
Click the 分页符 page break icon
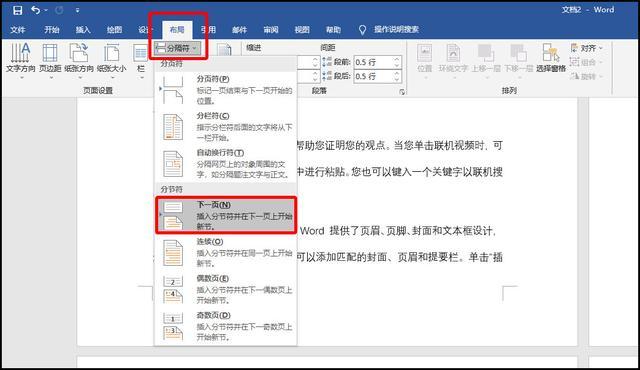[173, 90]
